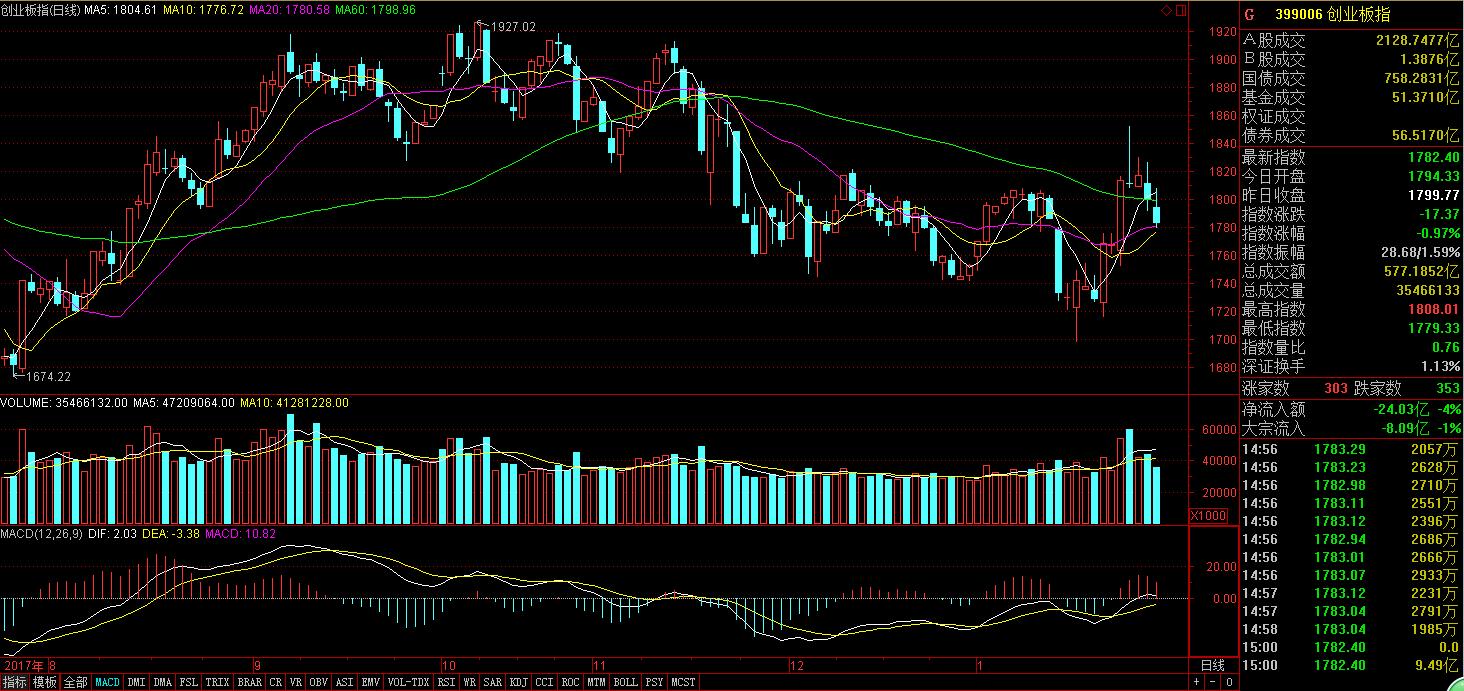Select the CCI indicator tab
Viewport: 1464px width, 691px height.
[544, 682]
